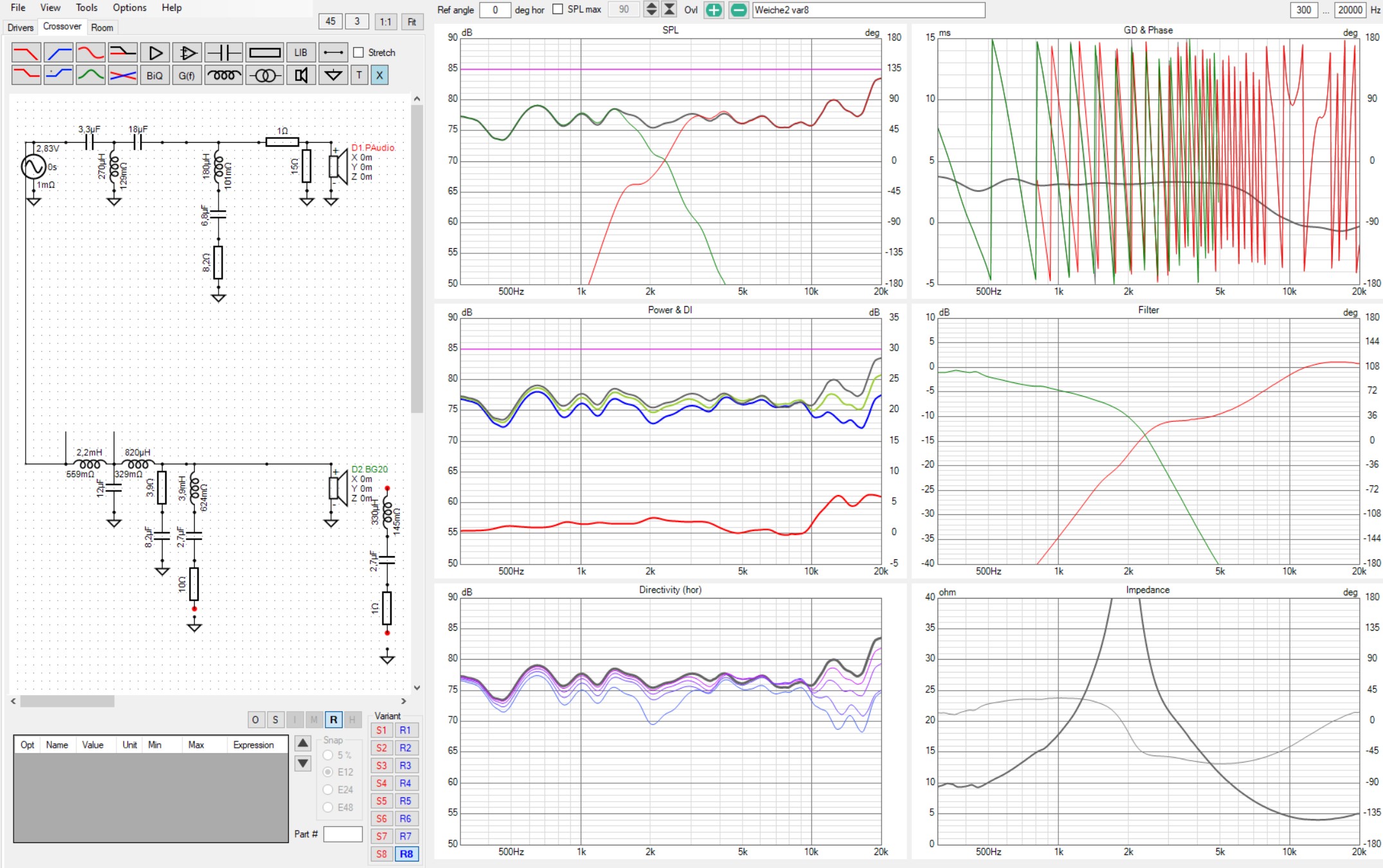Viewport: 1383px width, 868px height.
Task: Insert a loudspeaker driver component
Action: click(x=300, y=76)
